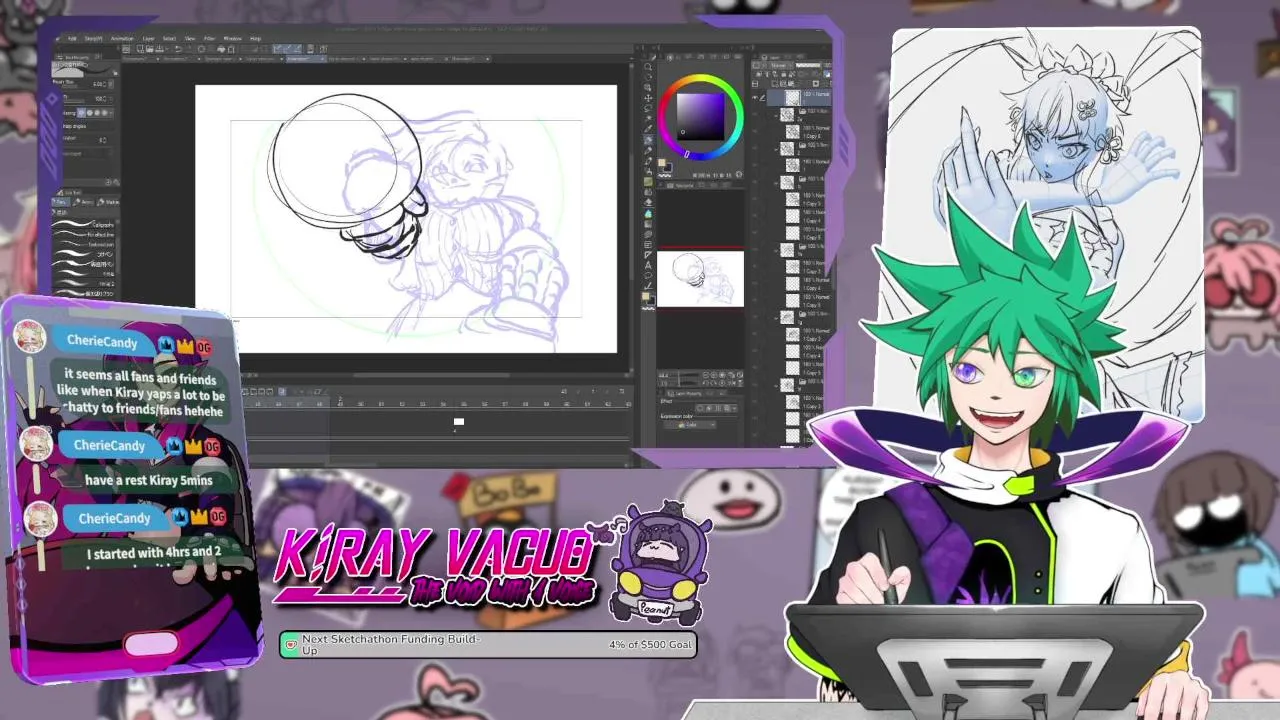Open the Expression color dropdown
Viewport: 1280px width, 720px height.
[x=688, y=425]
